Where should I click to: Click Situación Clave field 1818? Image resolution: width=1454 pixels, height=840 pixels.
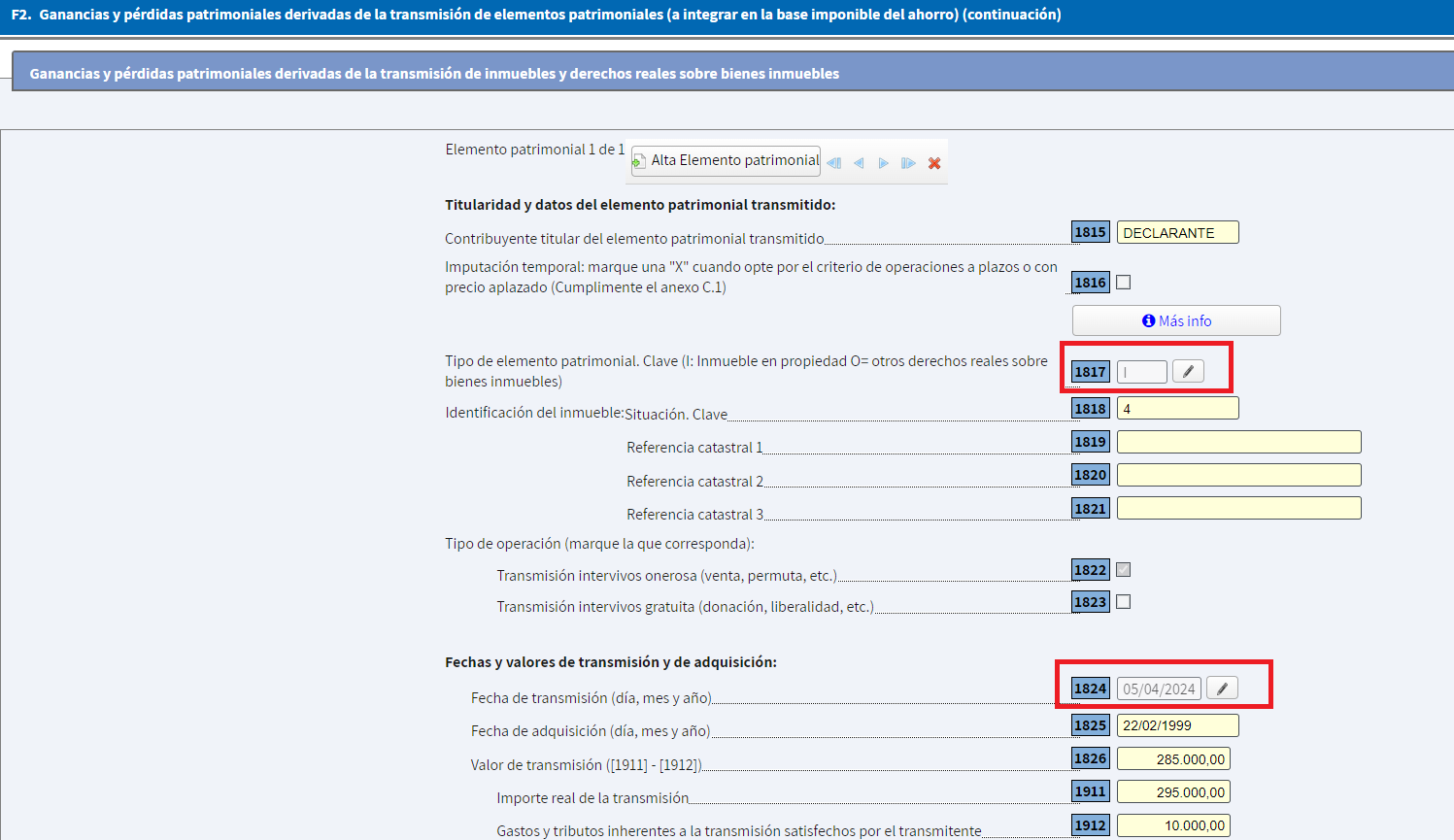click(1177, 409)
